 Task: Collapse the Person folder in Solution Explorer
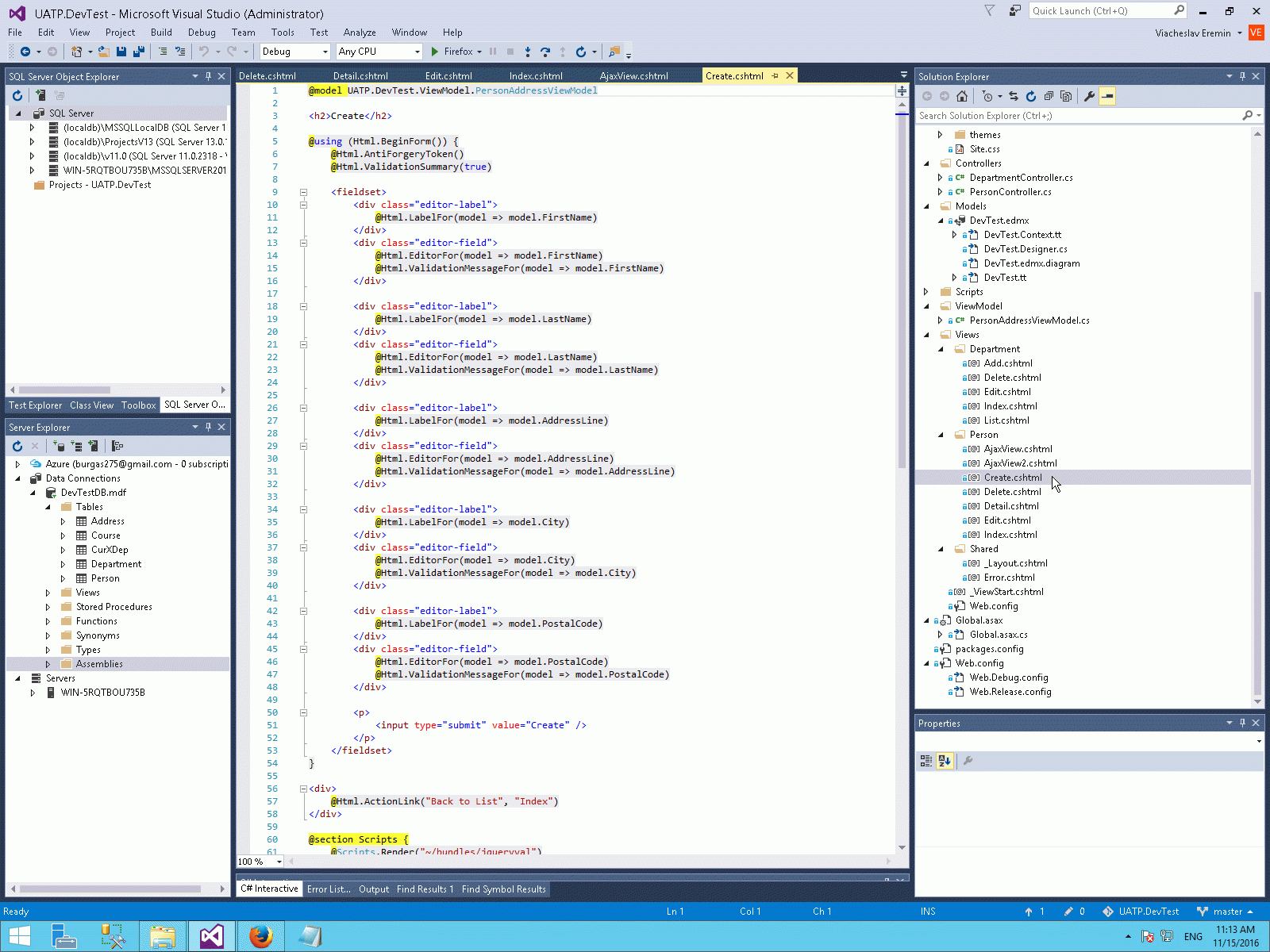coord(941,435)
